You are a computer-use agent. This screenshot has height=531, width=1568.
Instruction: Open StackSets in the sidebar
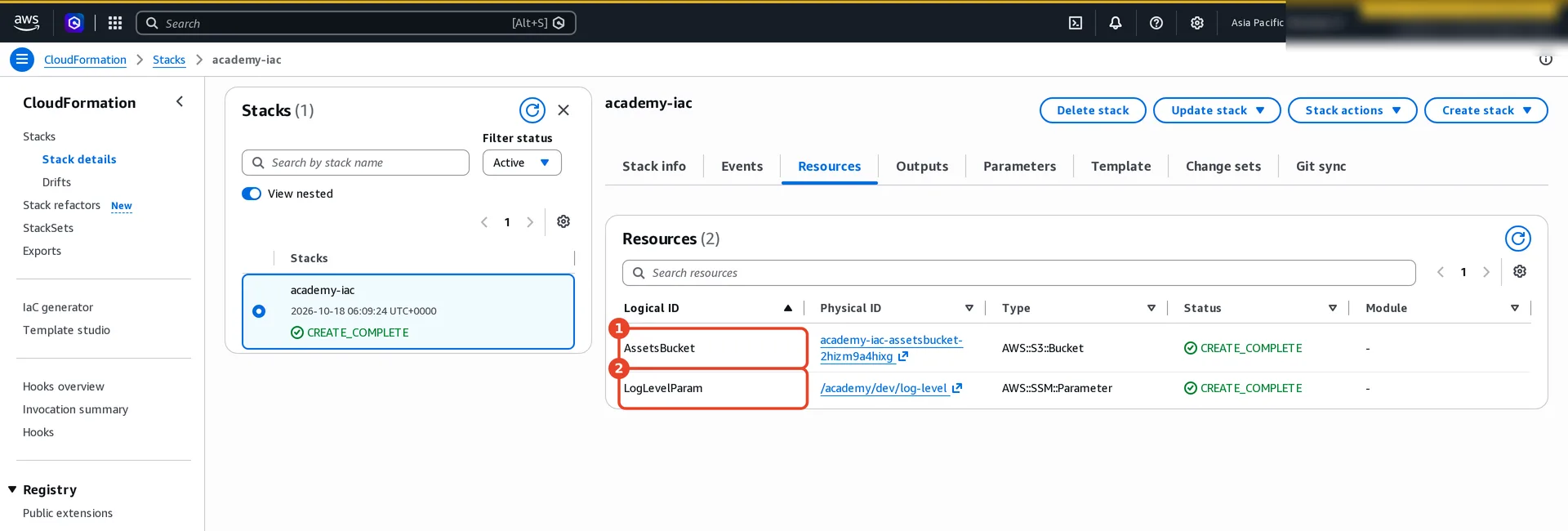[x=48, y=228]
